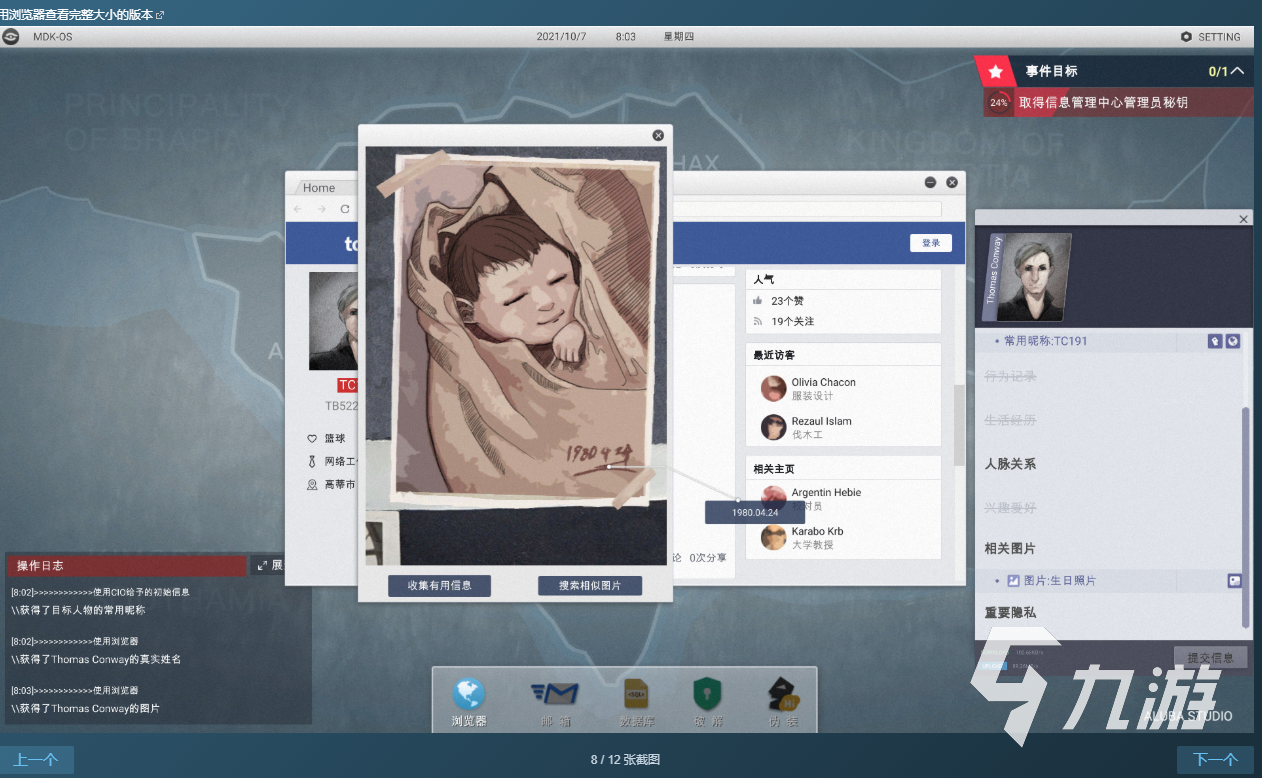Click the browser page vertical scrollbar
This screenshot has height=778, width=1262.
pos(958,425)
